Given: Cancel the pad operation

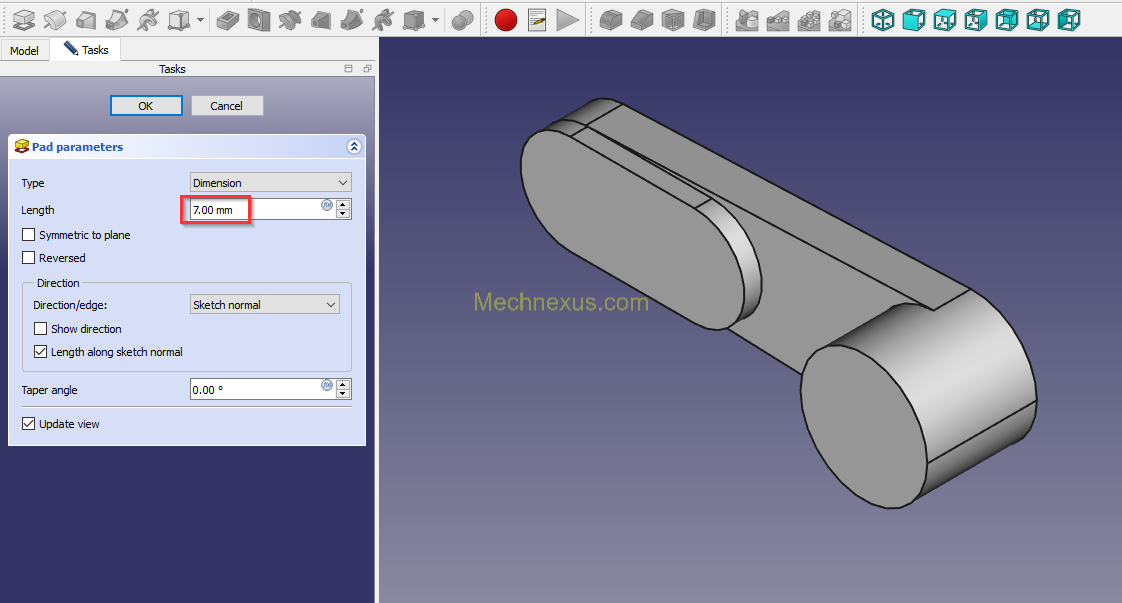Looking at the screenshot, I should [x=227, y=106].
